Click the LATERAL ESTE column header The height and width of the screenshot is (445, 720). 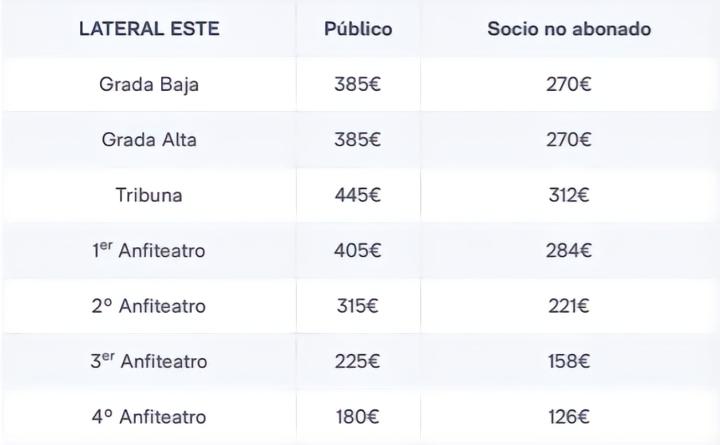[149, 29]
